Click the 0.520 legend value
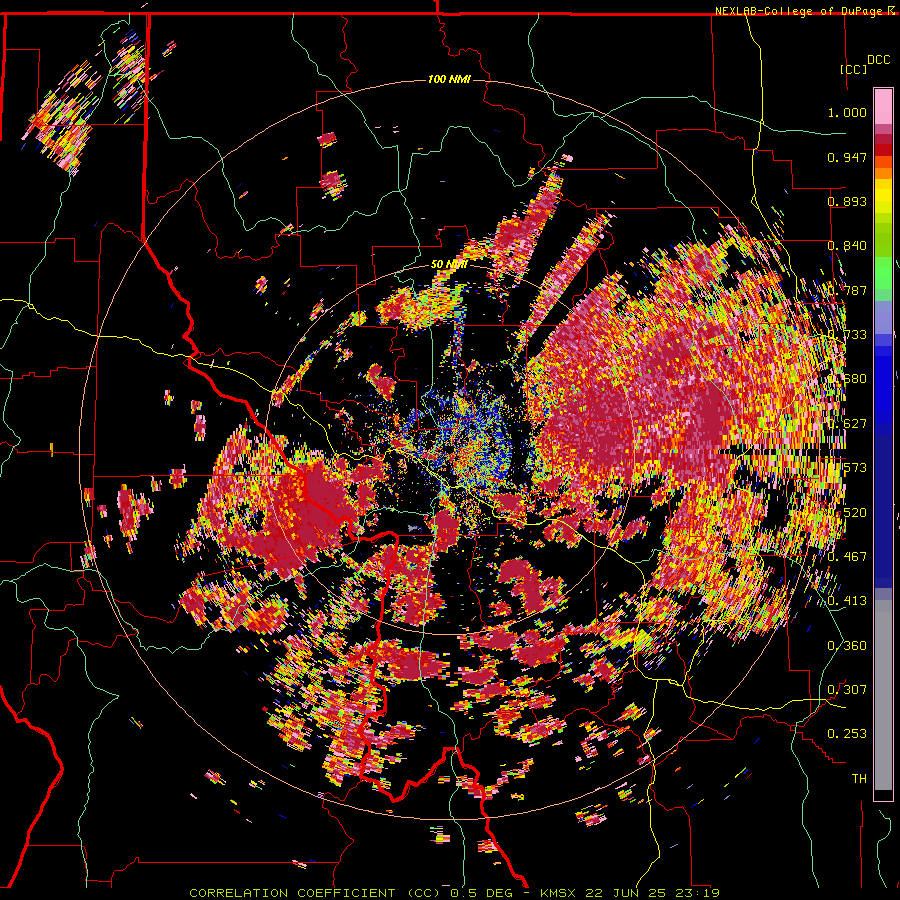 tap(847, 513)
